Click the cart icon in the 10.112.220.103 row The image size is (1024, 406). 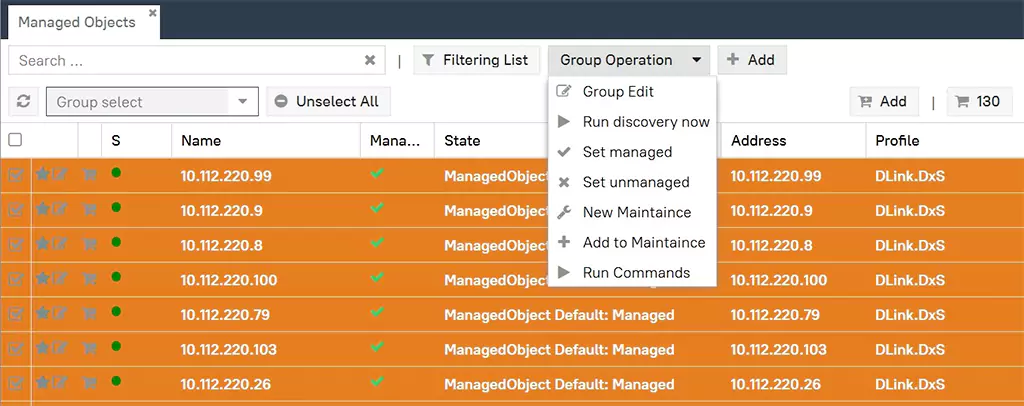[89, 349]
